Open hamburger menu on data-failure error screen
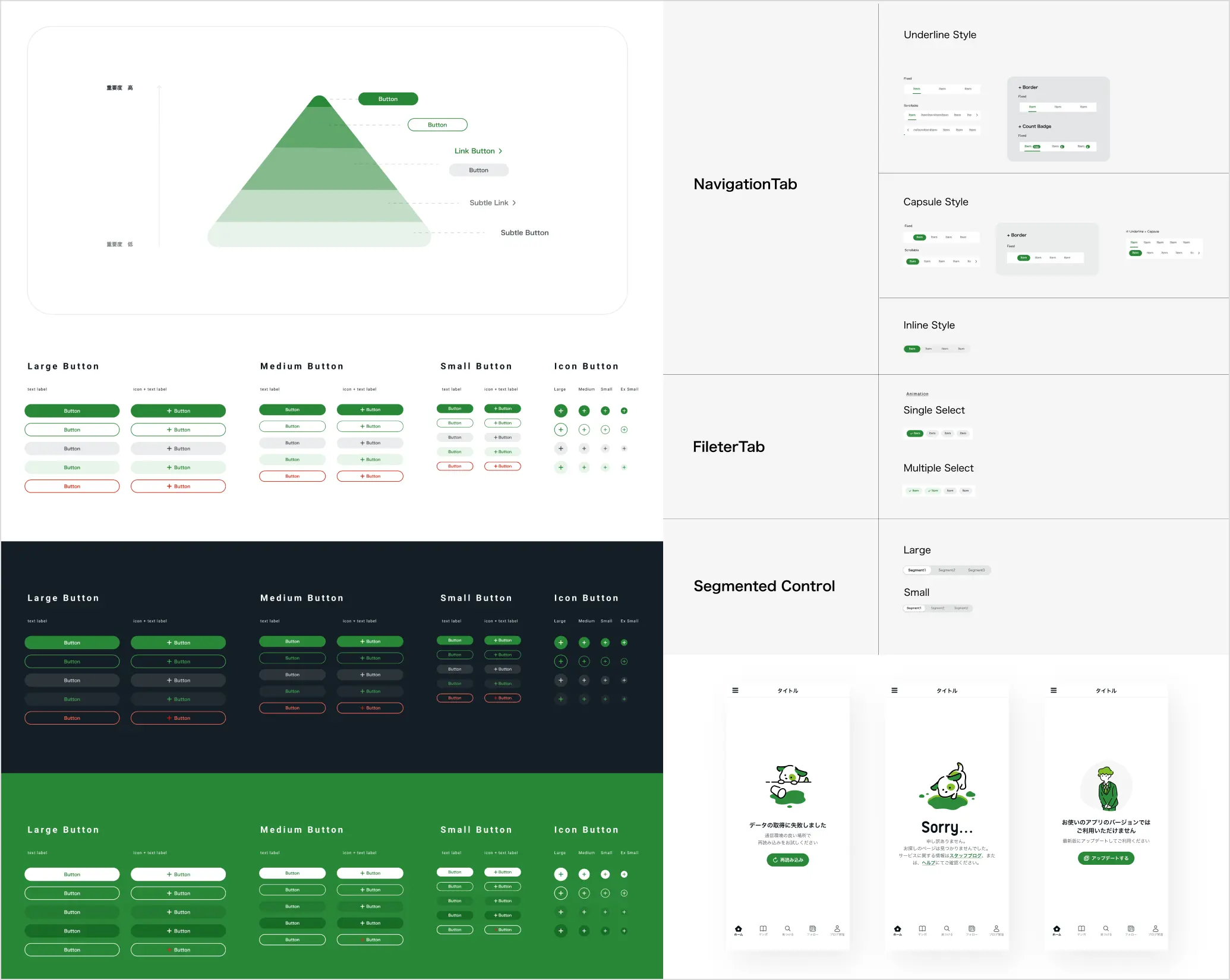The width and height of the screenshot is (1230, 980). 735,690
